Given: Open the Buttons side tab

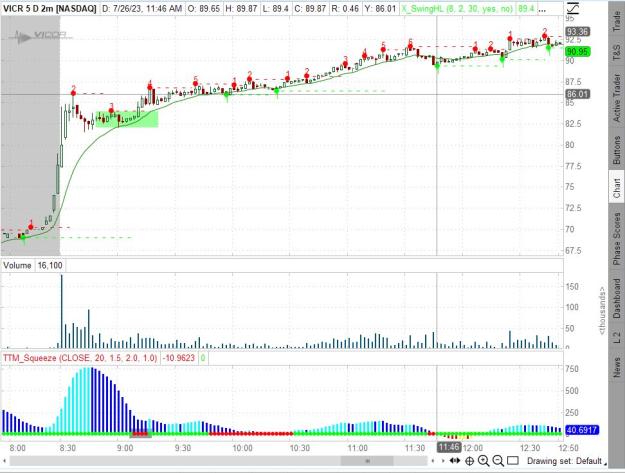Looking at the screenshot, I should pyautogui.click(x=616, y=150).
